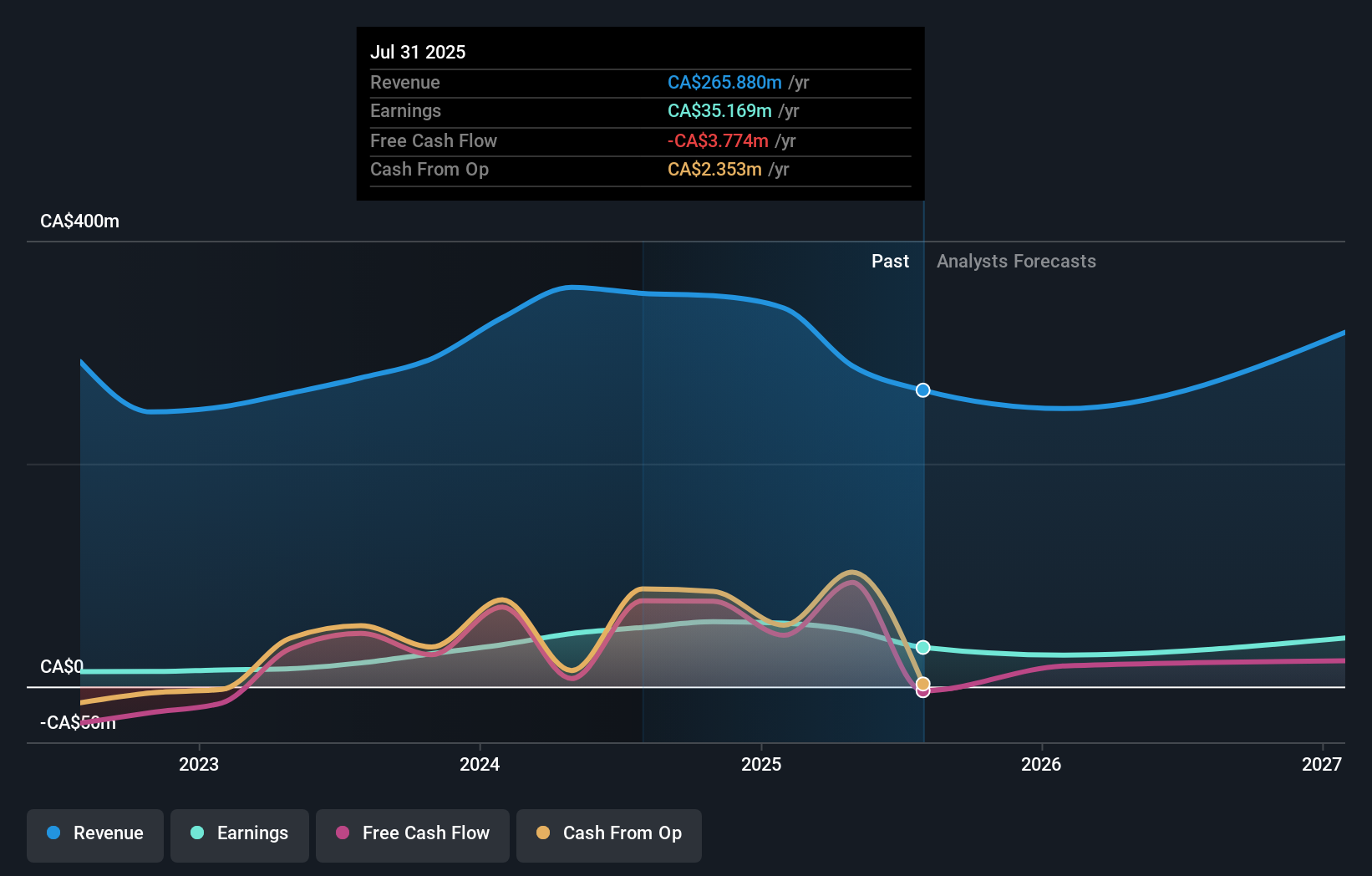The height and width of the screenshot is (876, 1372).
Task: Click the 2025 x-axis label
Action: [761, 764]
